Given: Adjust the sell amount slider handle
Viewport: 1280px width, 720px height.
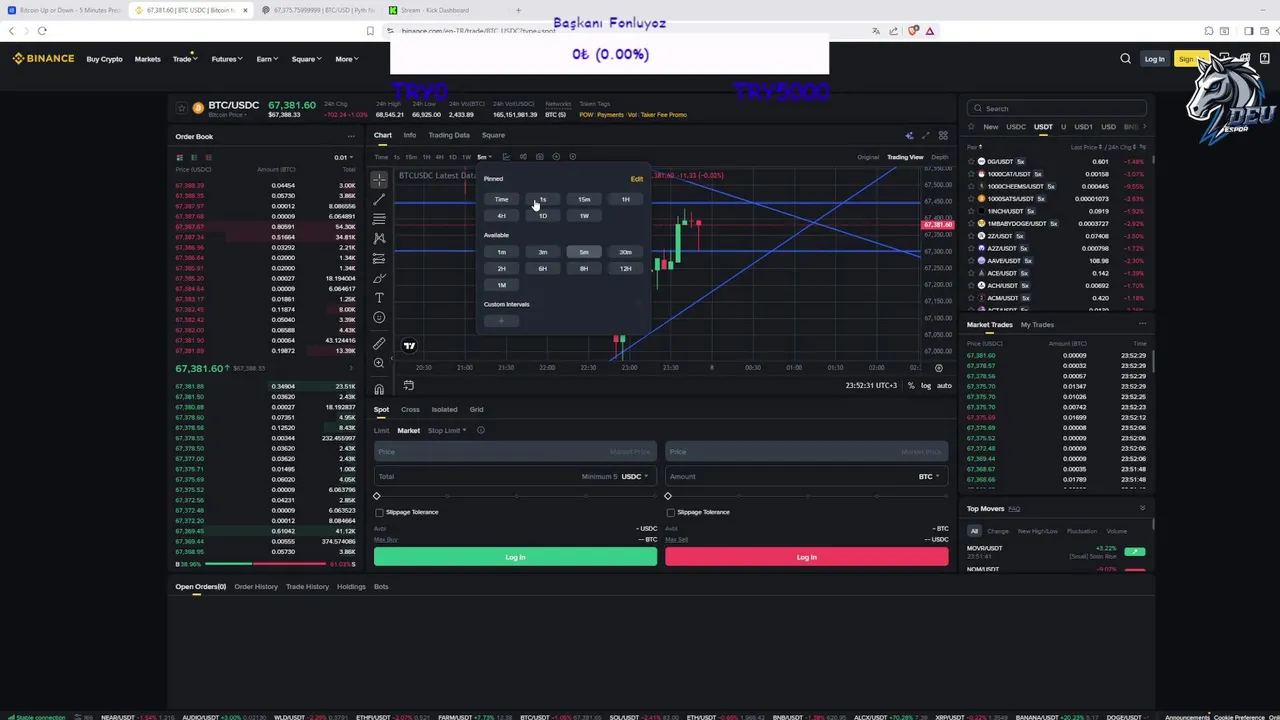Looking at the screenshot, I should 668,496.
